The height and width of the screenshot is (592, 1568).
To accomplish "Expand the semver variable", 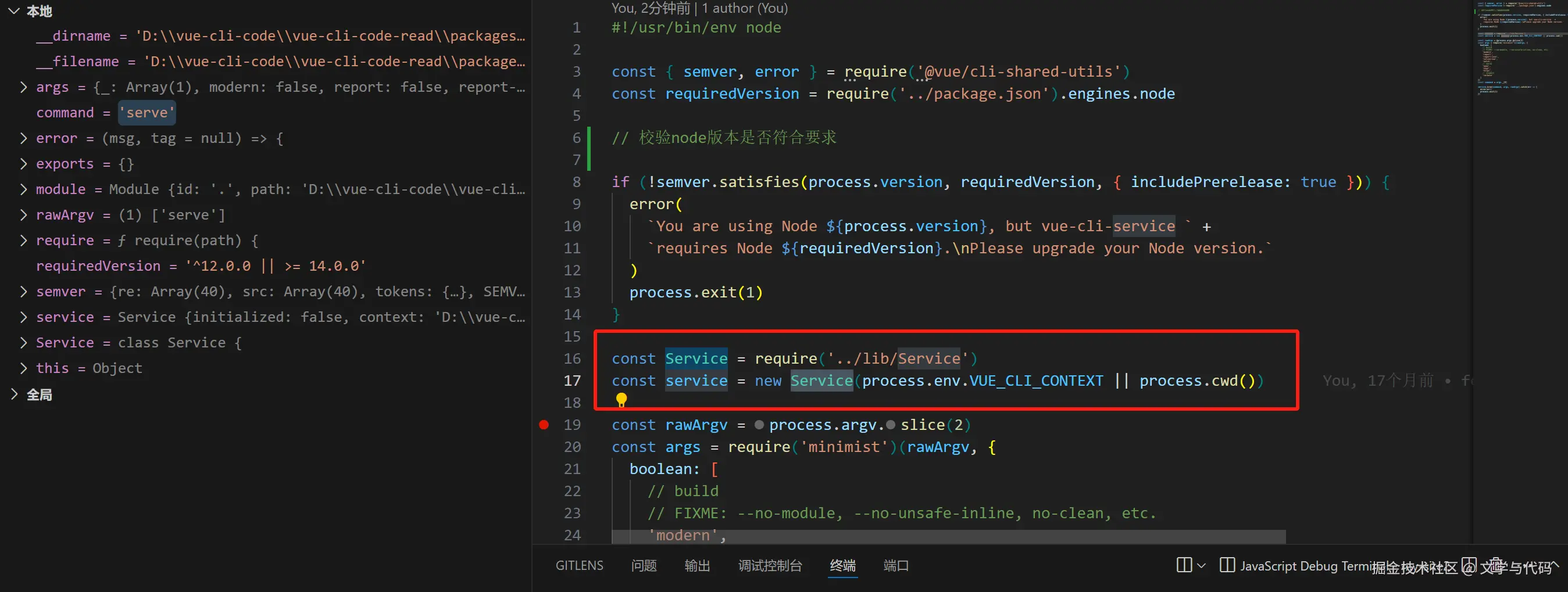I will click(24, 292).
